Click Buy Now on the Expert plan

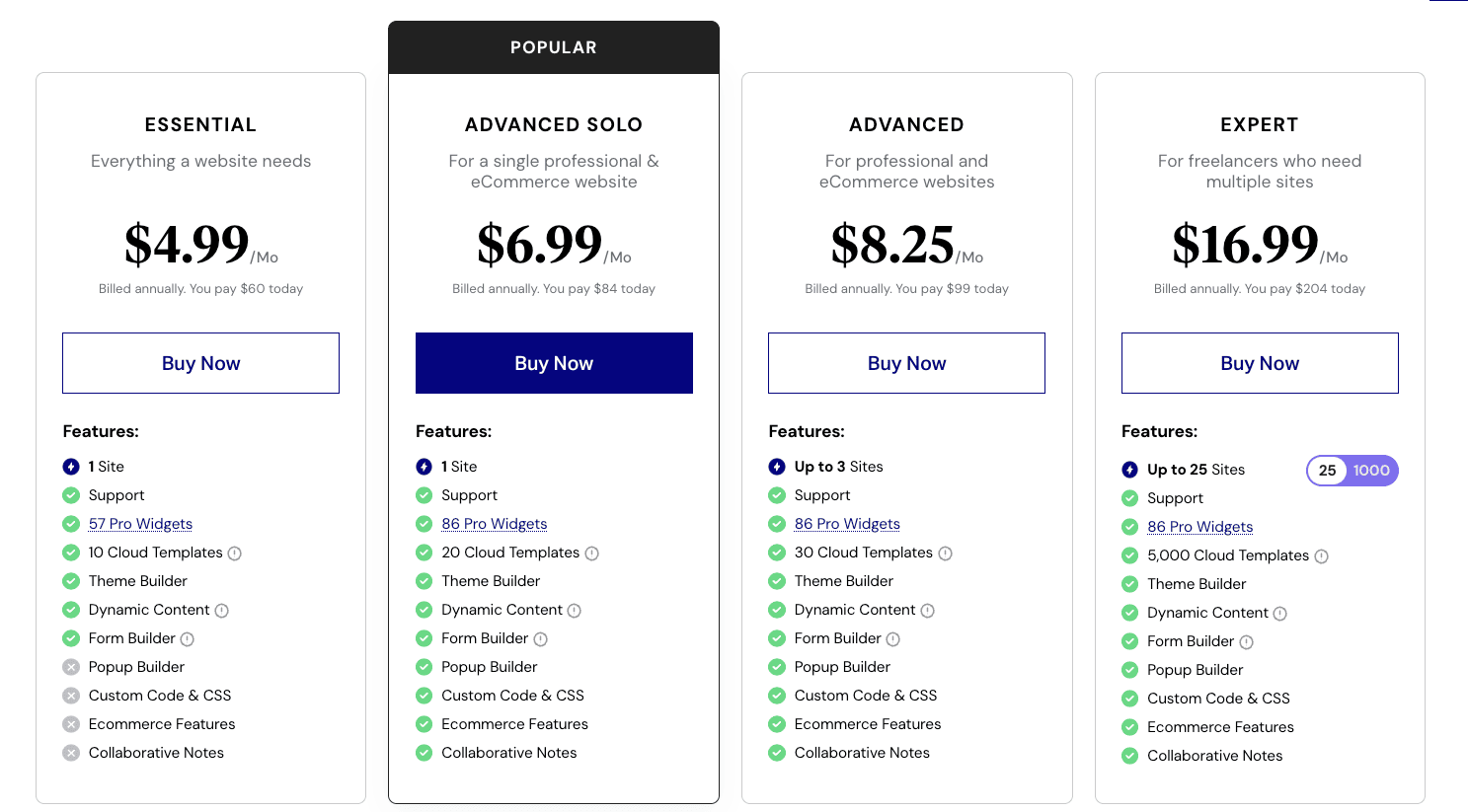point(1260,362)
